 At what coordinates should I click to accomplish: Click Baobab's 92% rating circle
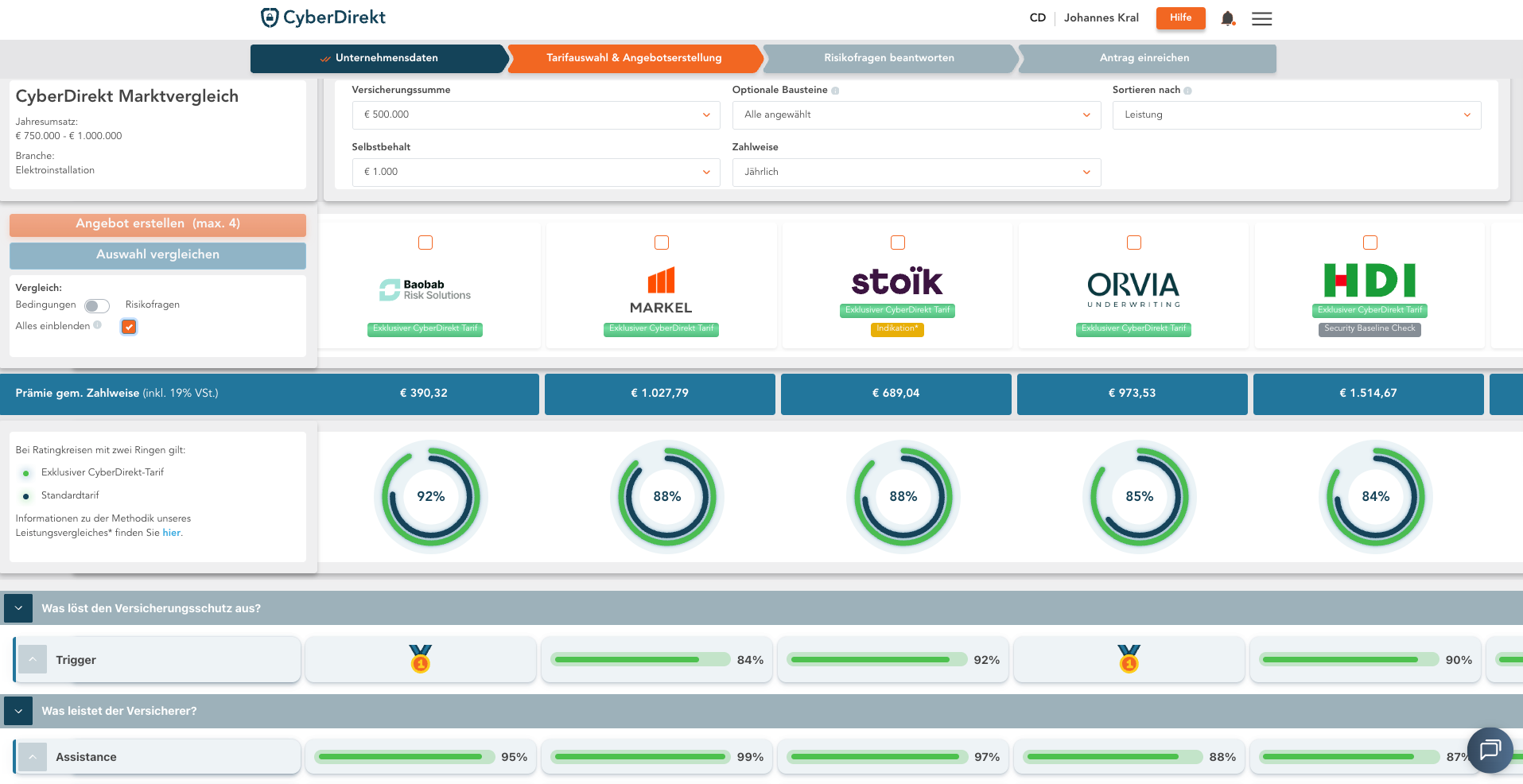[x=431, y=497]
